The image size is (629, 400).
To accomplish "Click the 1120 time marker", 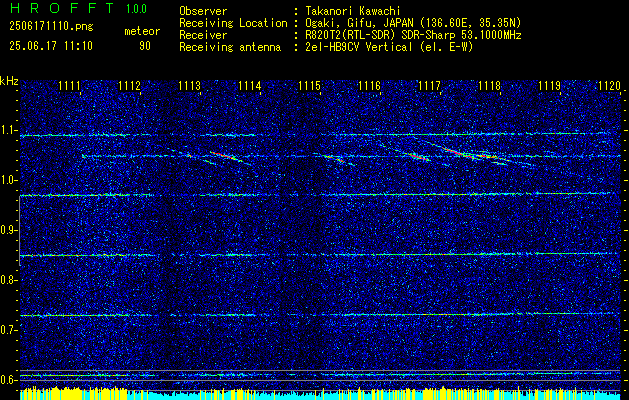I will tap(609, 86).
